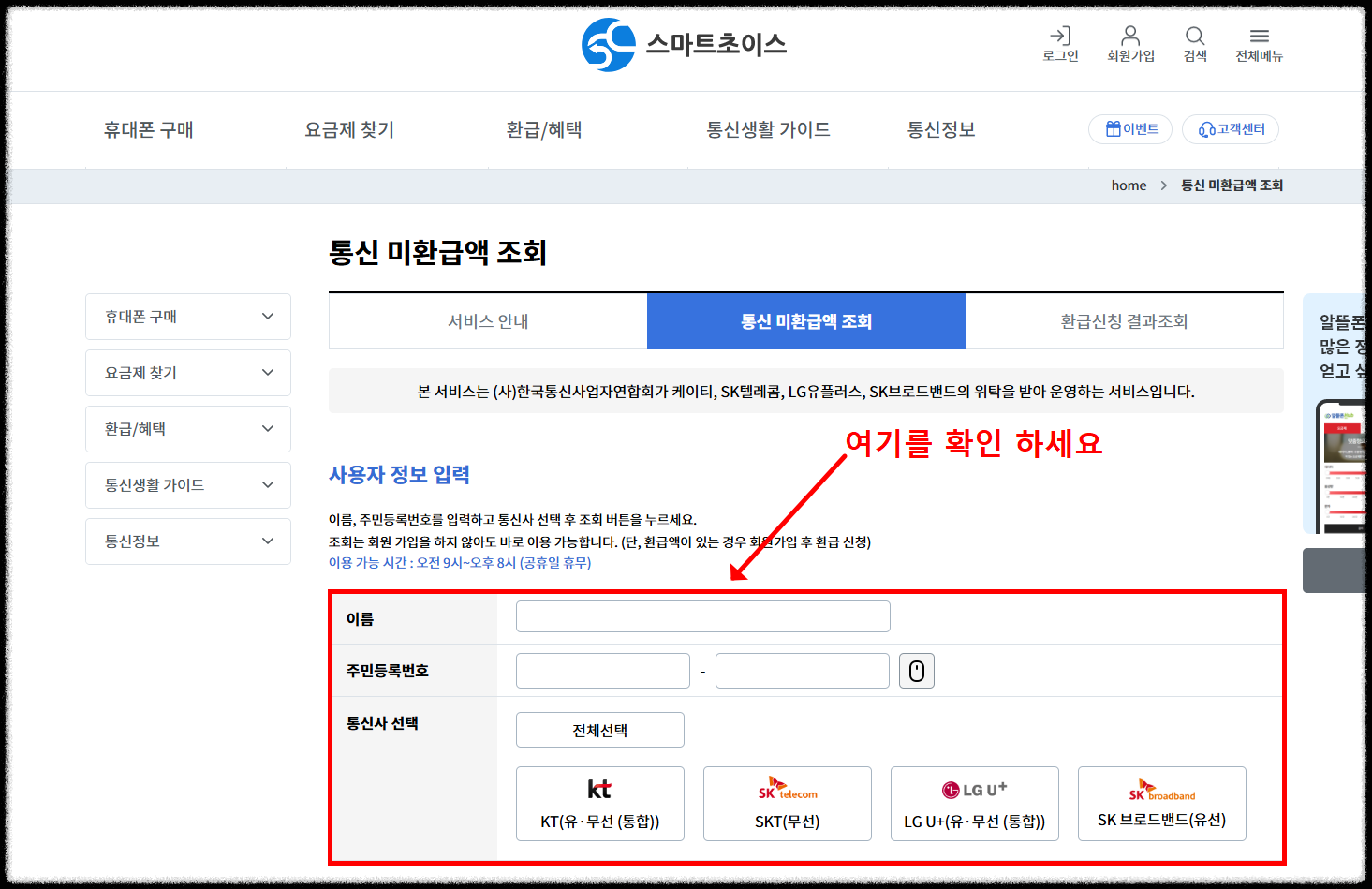Open the 환급/혜택 top menu
This screenshot has height=889, width=1372.
point(544,130)
